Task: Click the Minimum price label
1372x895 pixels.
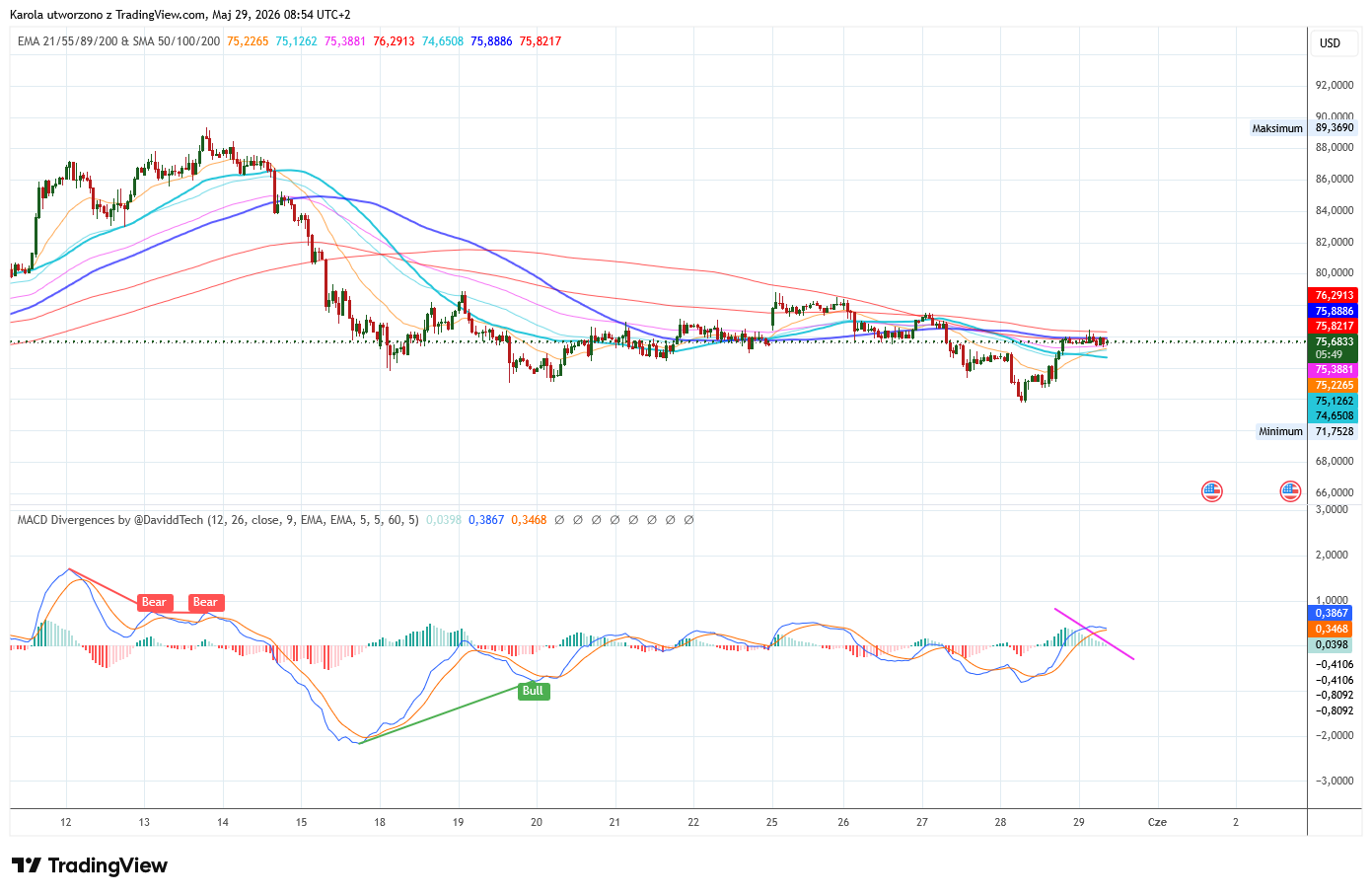Action: point(1280,431)
